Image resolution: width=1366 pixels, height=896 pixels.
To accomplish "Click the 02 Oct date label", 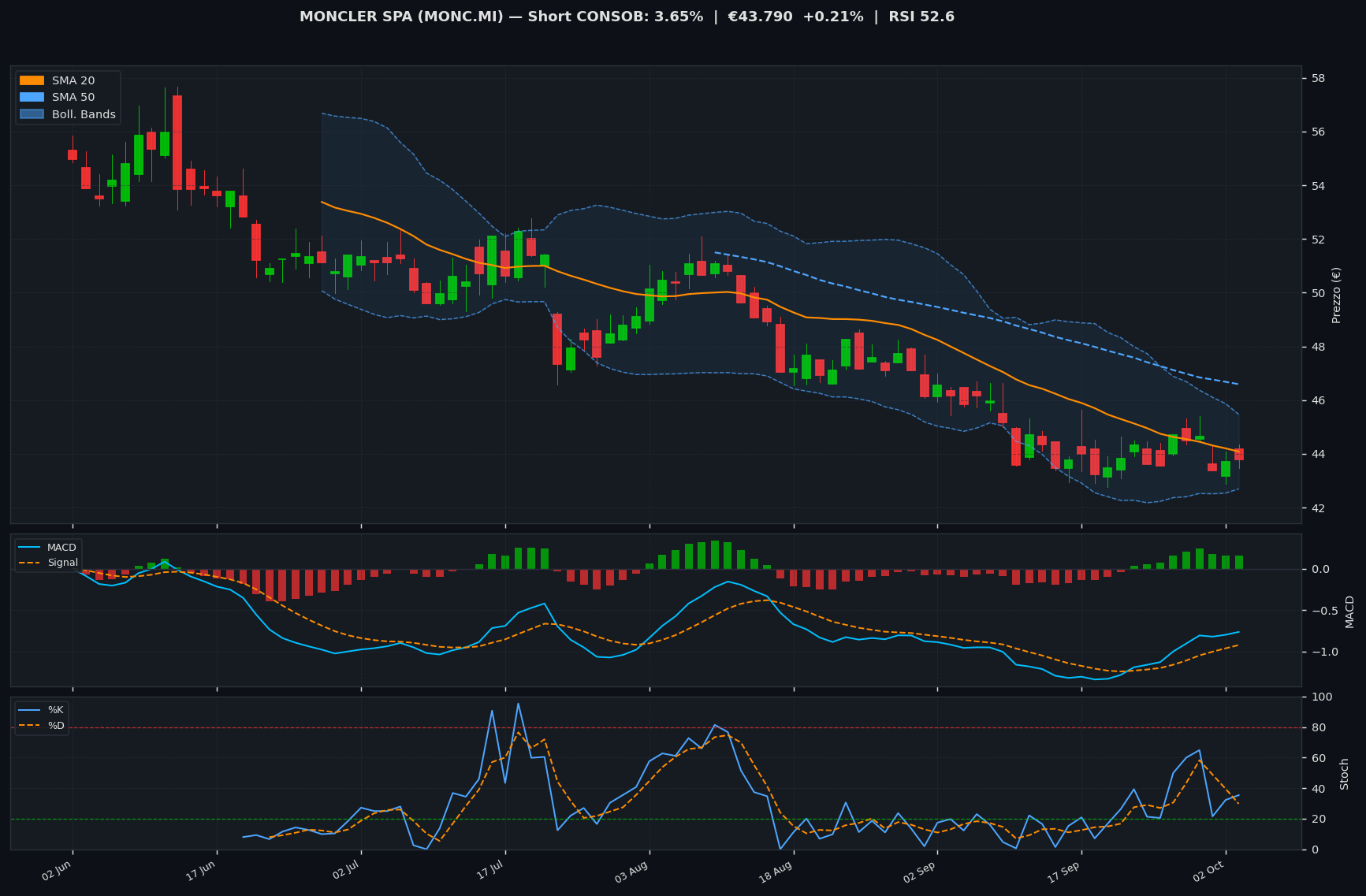I will coord(1210,872).
